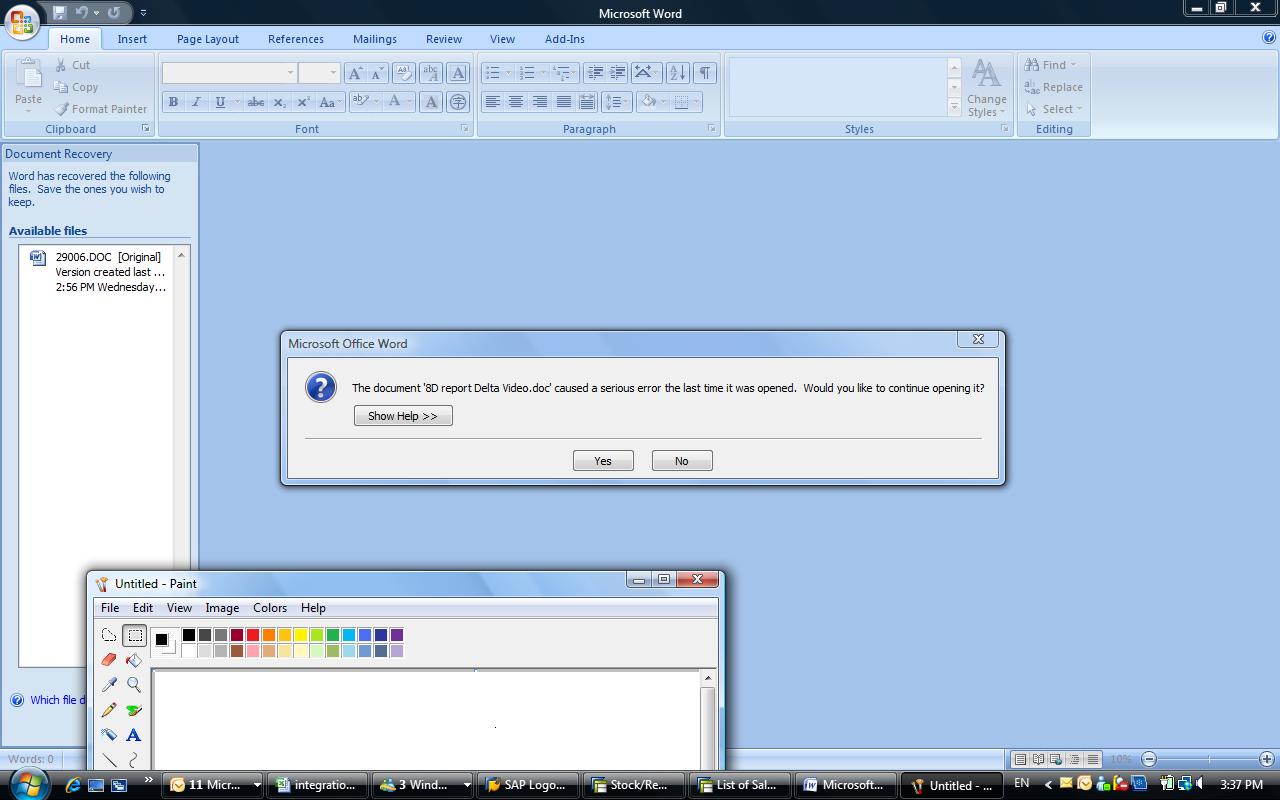Open the font name dropdown
Viewport: 1280px width, 800px height.
290,73
